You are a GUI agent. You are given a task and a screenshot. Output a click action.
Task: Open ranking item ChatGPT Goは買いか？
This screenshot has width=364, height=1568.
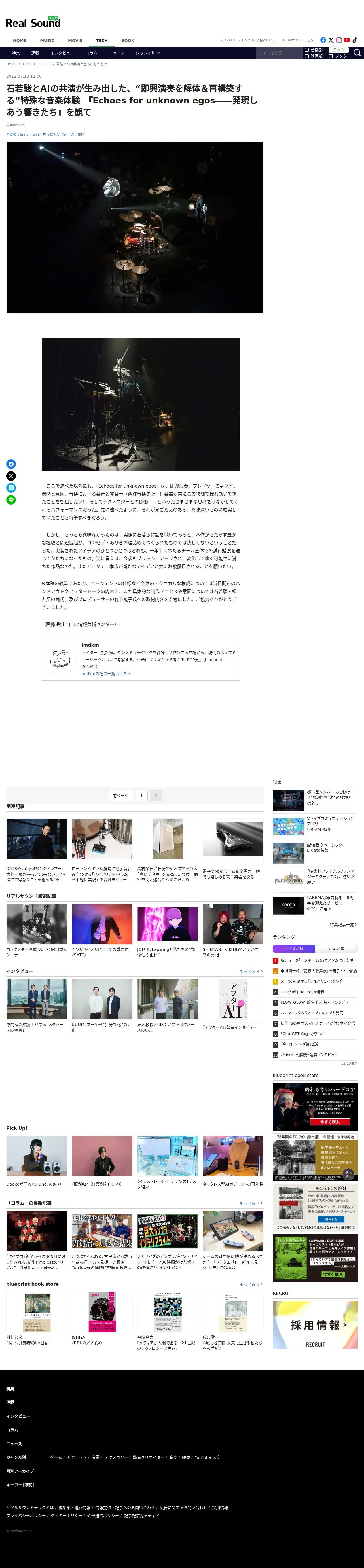tap(303, 1034)
